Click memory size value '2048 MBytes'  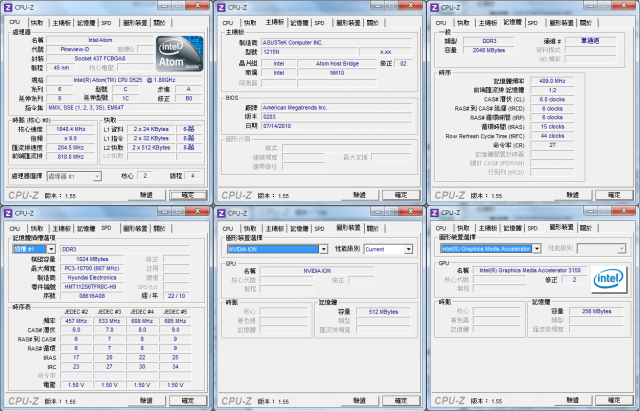coord(489,50)
